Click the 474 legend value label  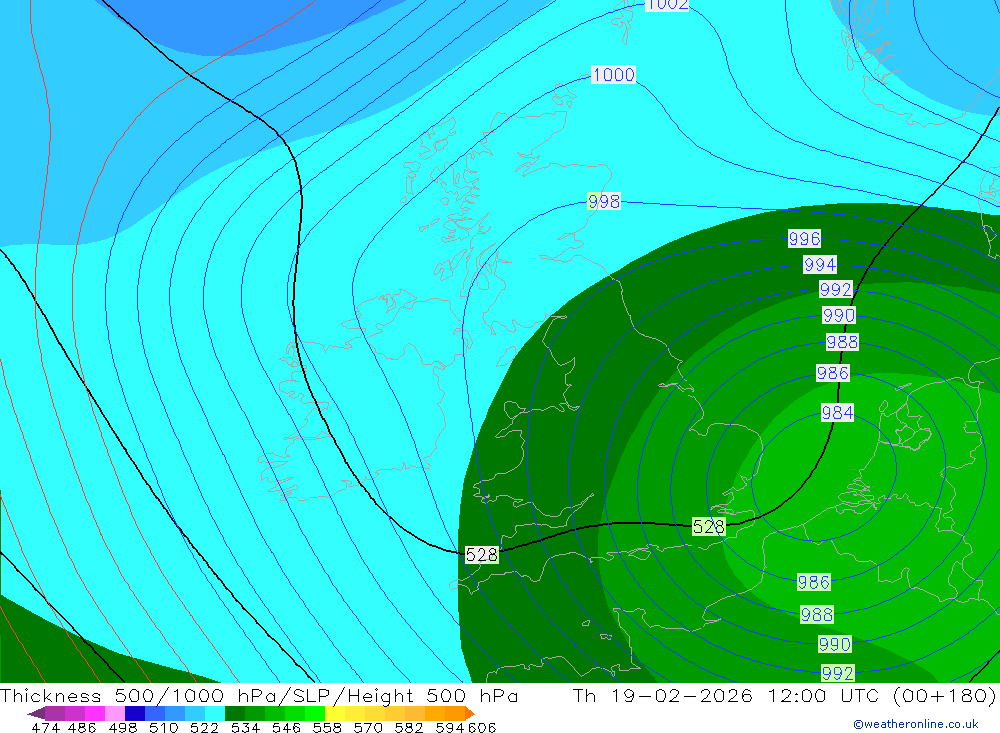click(45, 727)
